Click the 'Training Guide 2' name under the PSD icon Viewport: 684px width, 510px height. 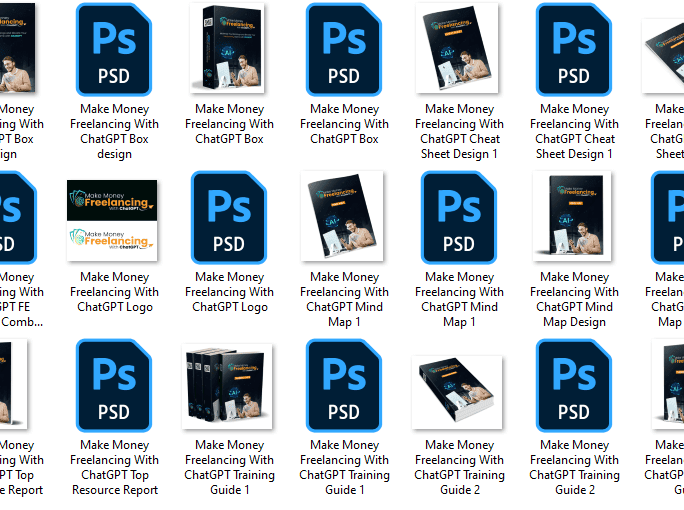[x=575, y=467]
